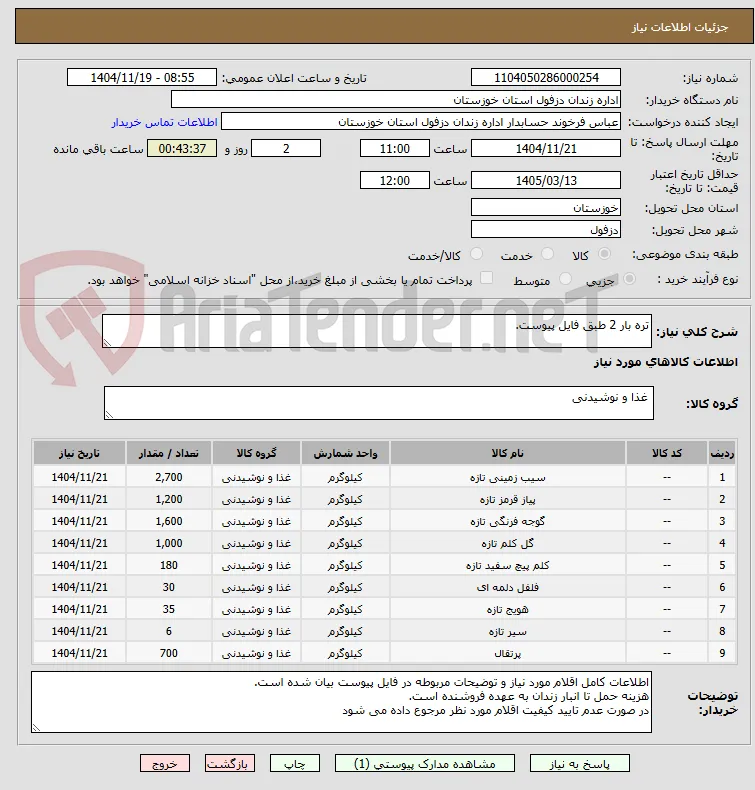Click the تعداد / مقدار column header

click(x=169, y=453)
